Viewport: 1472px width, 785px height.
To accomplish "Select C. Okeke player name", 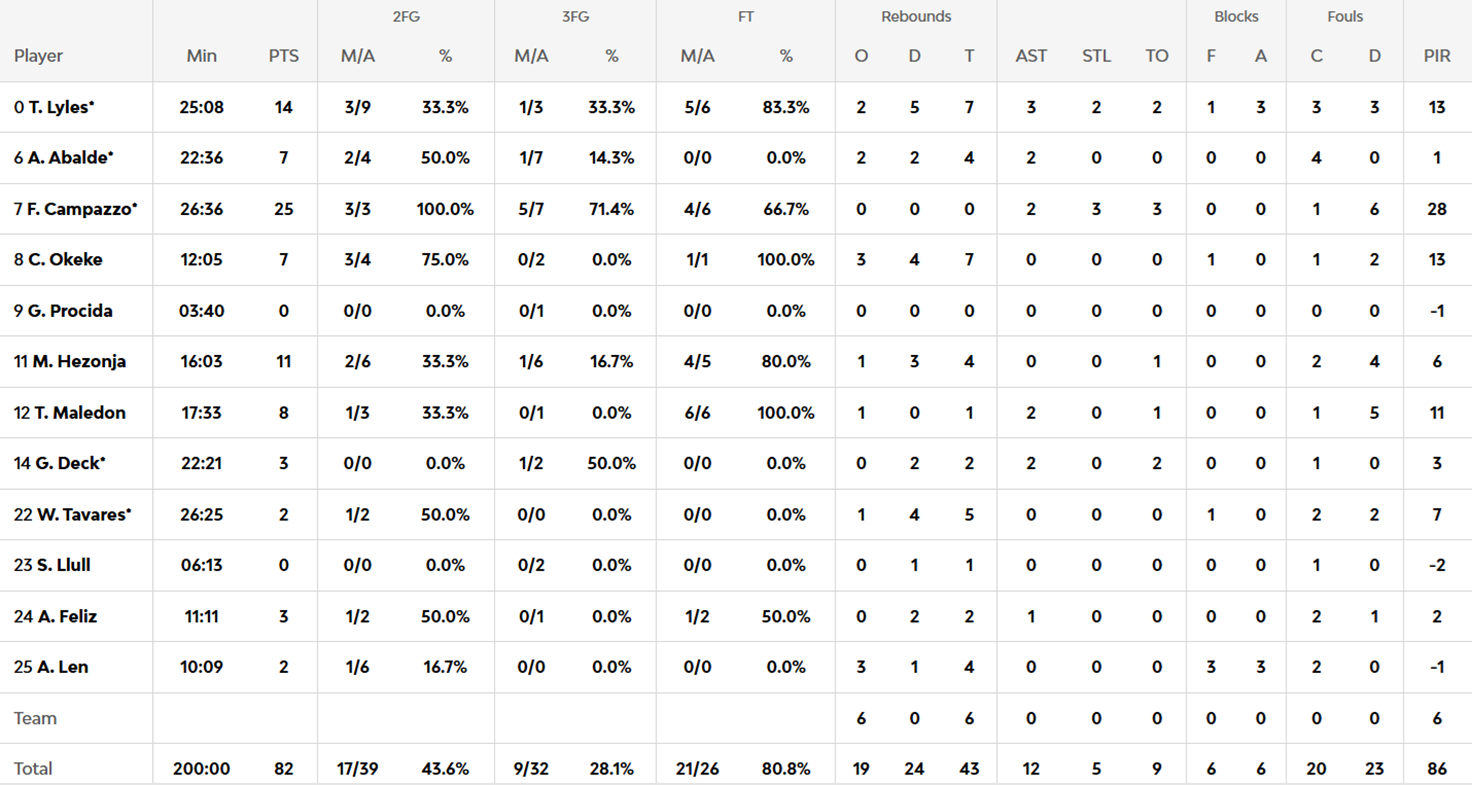I will pos(64,260).
